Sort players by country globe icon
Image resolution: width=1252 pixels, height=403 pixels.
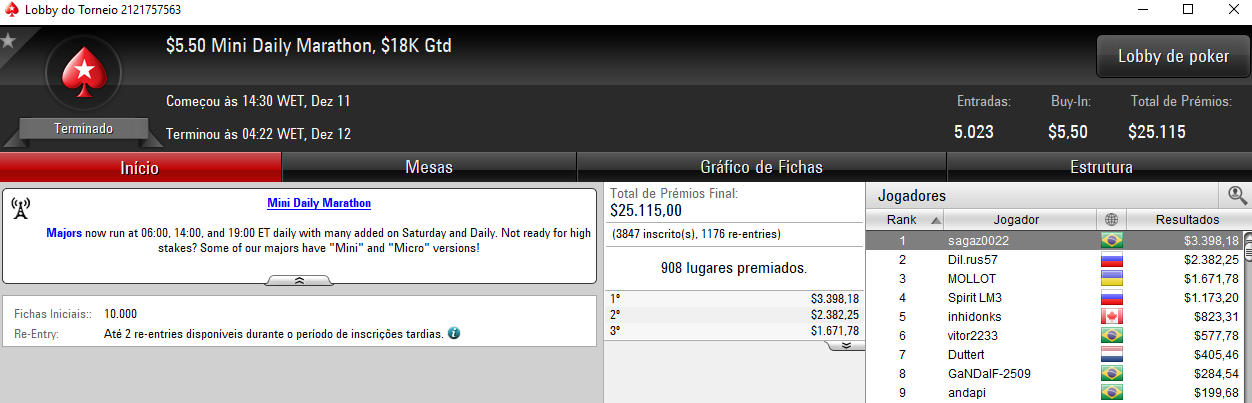pos(1110,220)
